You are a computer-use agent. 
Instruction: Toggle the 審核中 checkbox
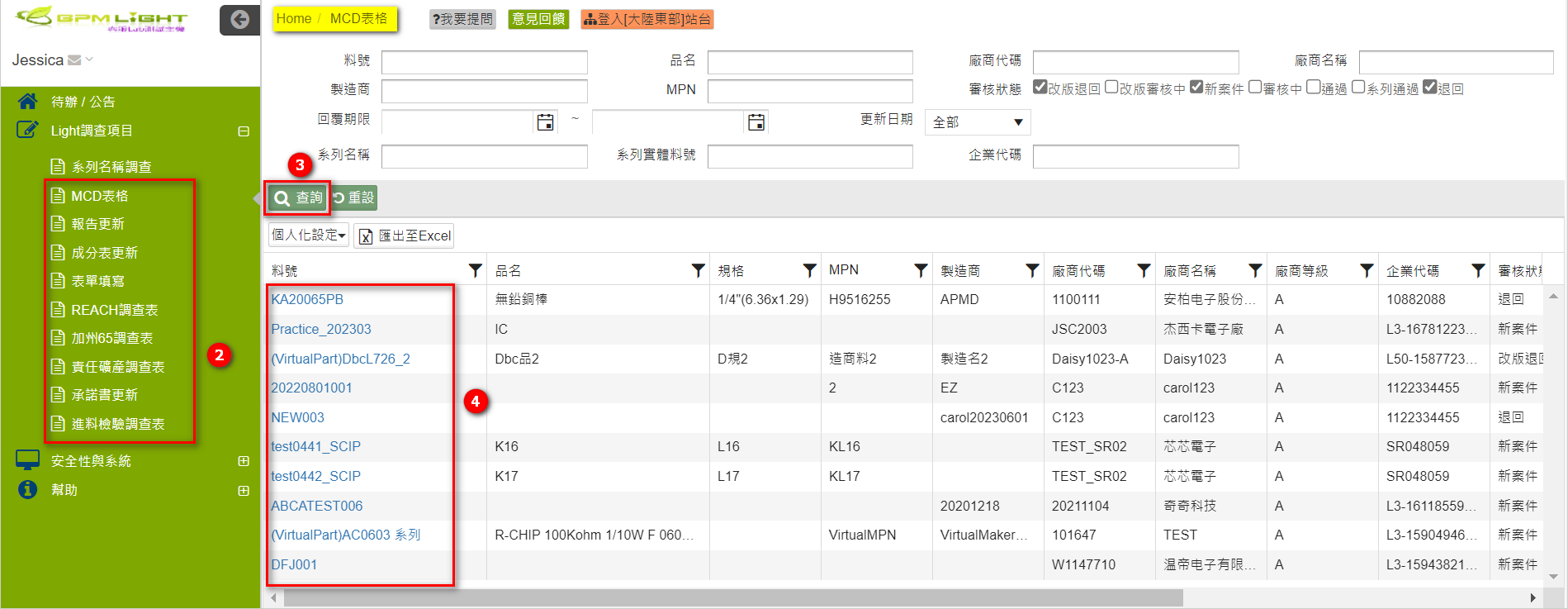(1255, 87)
